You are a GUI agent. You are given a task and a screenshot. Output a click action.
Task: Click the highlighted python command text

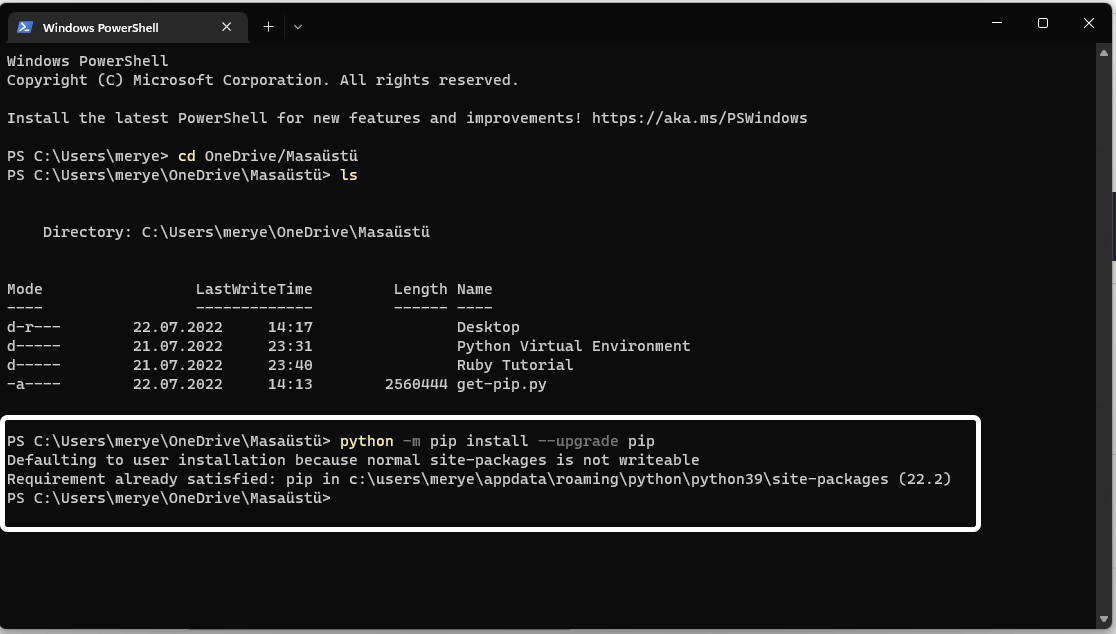[x=366, y=440]
